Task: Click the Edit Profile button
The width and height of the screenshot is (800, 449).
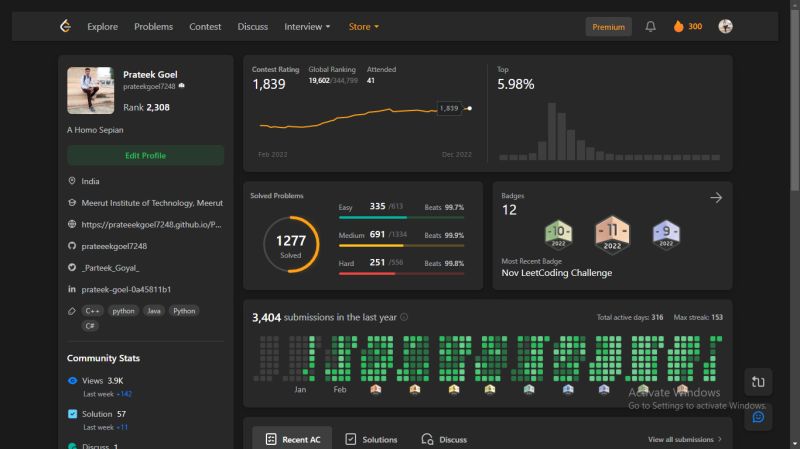Action: [x=145, y=156]
